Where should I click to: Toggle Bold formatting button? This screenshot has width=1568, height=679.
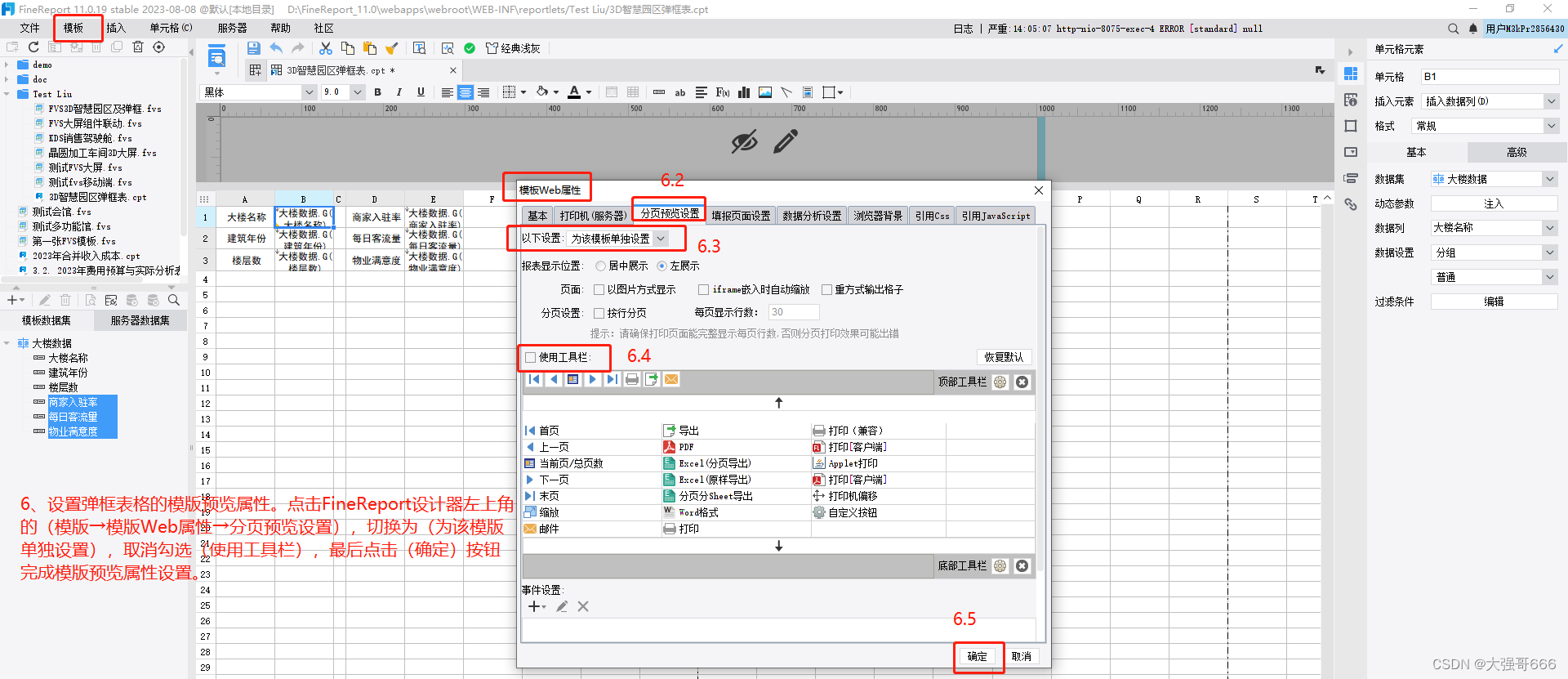377,92
